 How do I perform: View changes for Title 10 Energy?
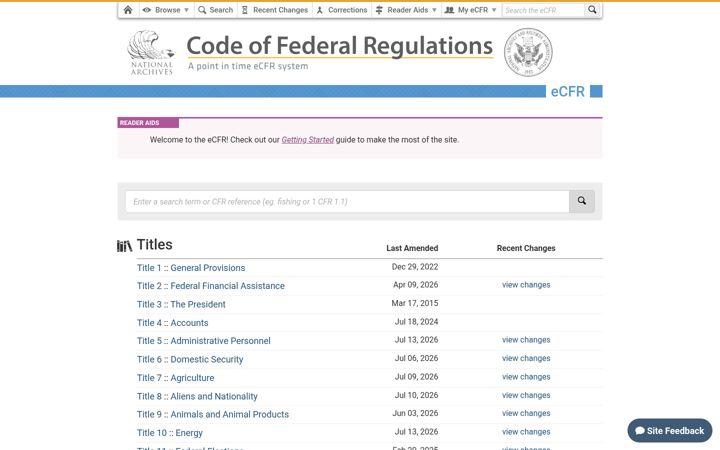[x=526, y=432]
